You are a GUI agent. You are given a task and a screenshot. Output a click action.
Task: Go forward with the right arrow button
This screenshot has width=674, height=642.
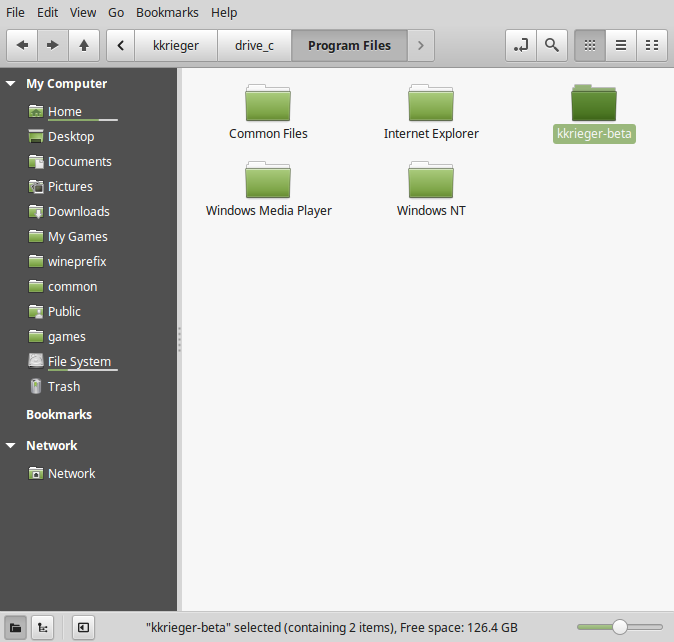pos(52,45)
